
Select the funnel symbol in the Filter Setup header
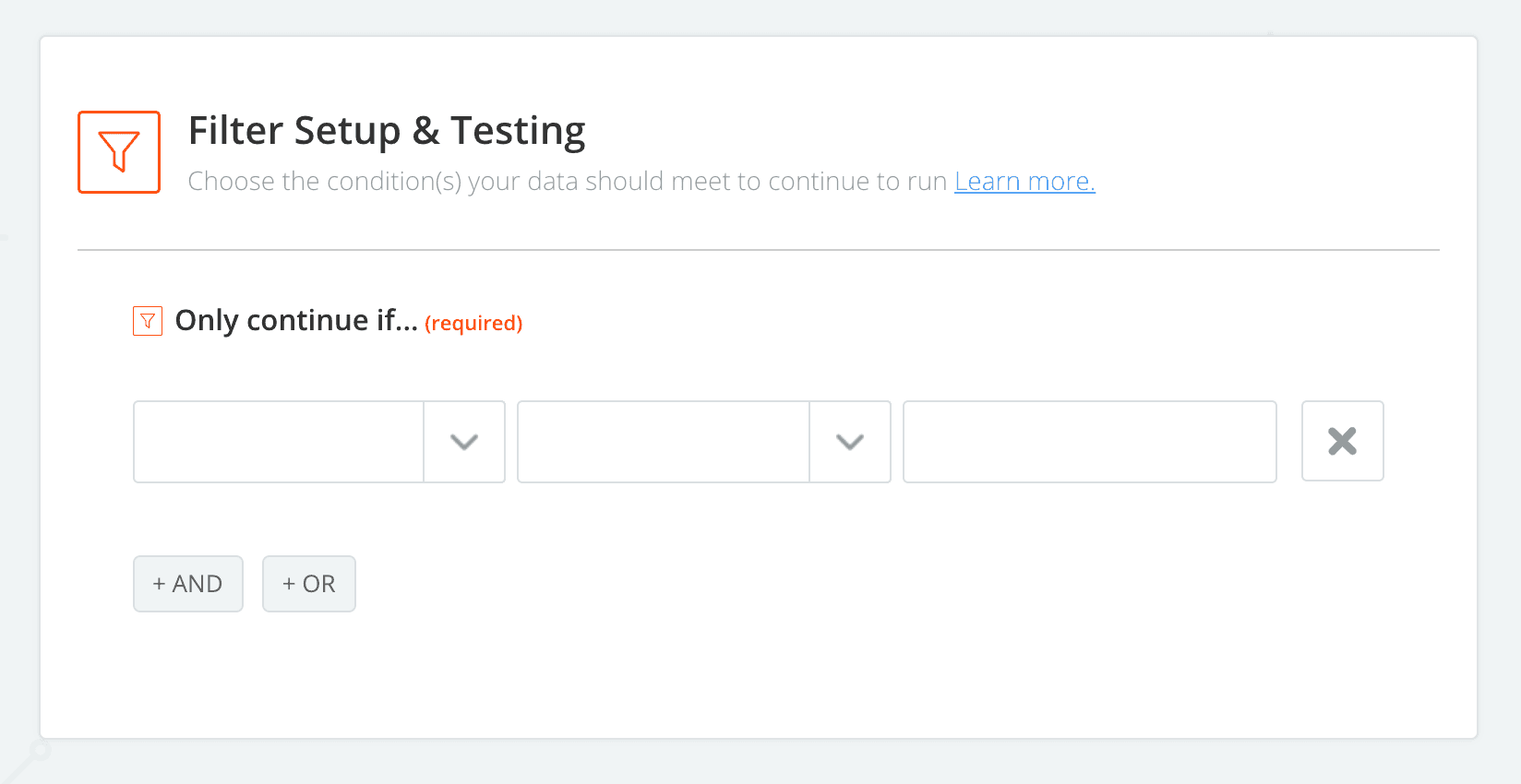[118, 151]
